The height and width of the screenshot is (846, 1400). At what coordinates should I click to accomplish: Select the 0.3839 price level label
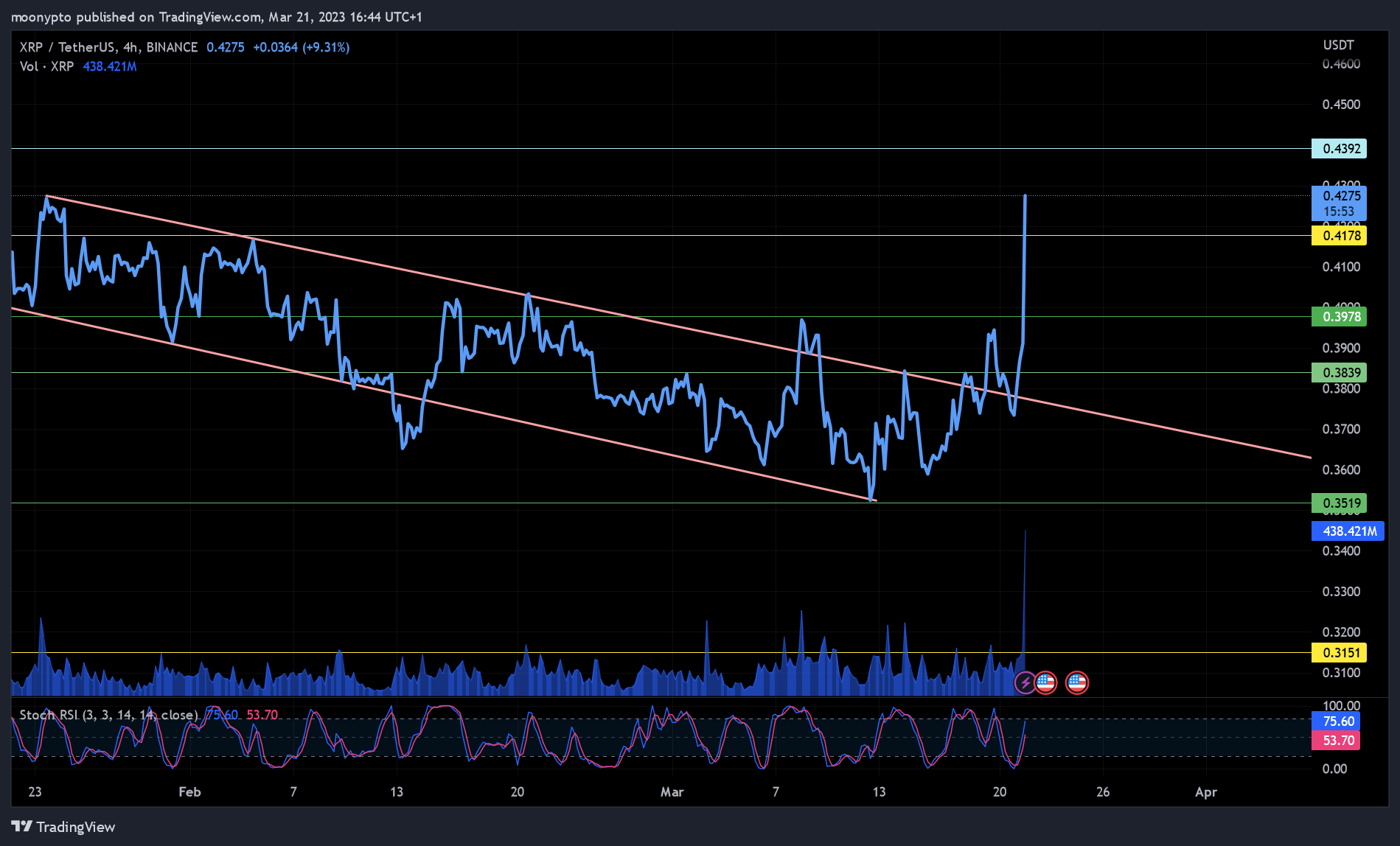point(1339,373)
